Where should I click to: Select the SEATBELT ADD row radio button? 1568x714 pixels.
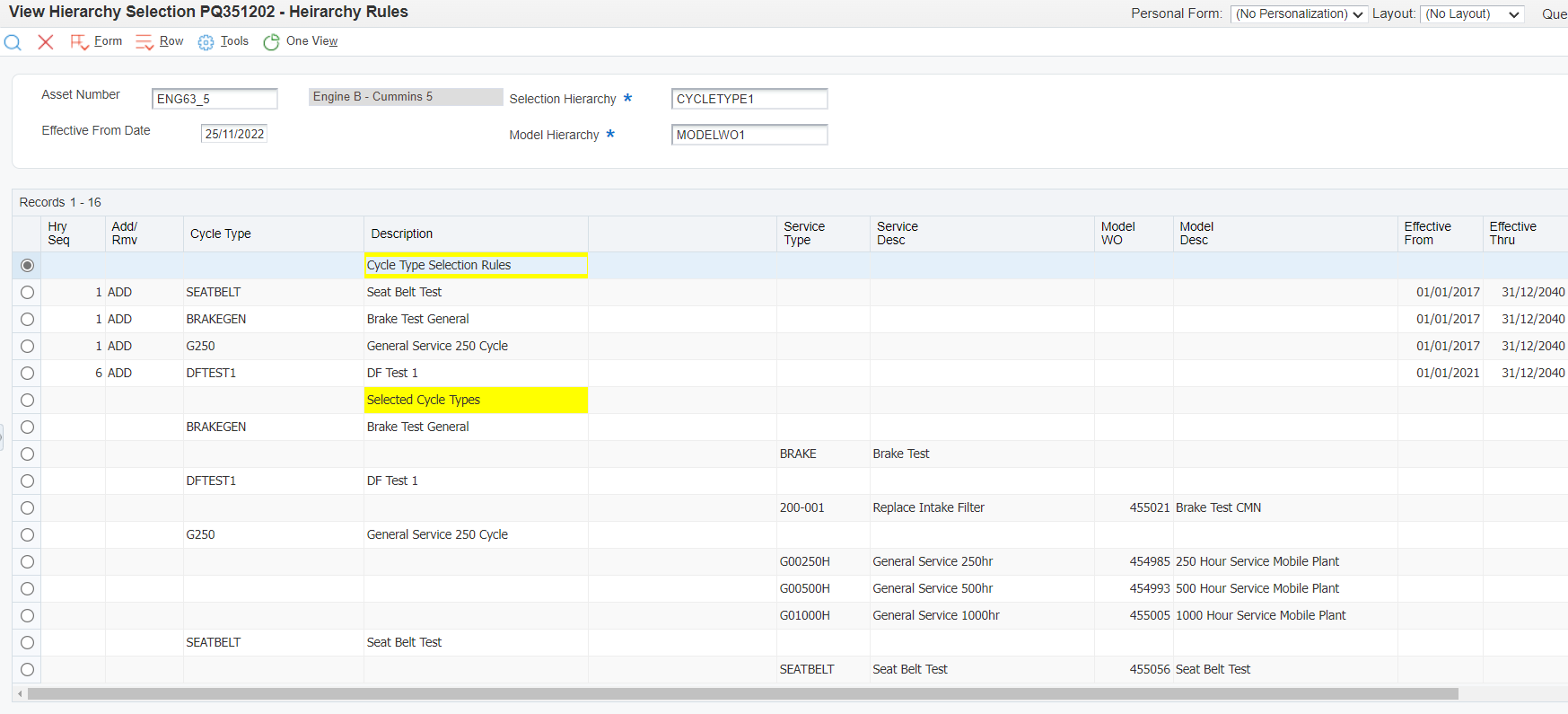coord(28,293)
